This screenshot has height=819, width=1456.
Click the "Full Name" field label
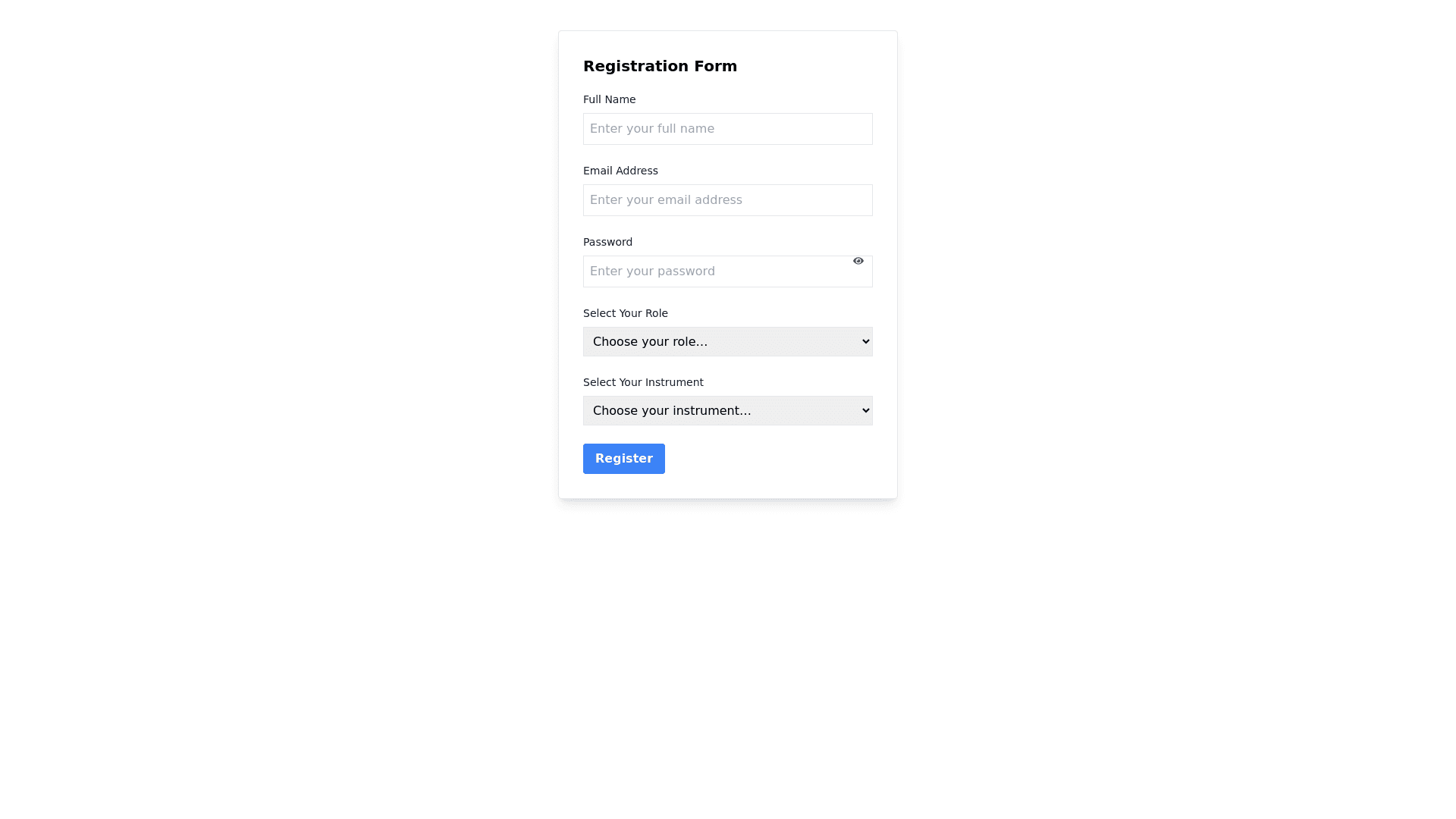pos(609,99)
